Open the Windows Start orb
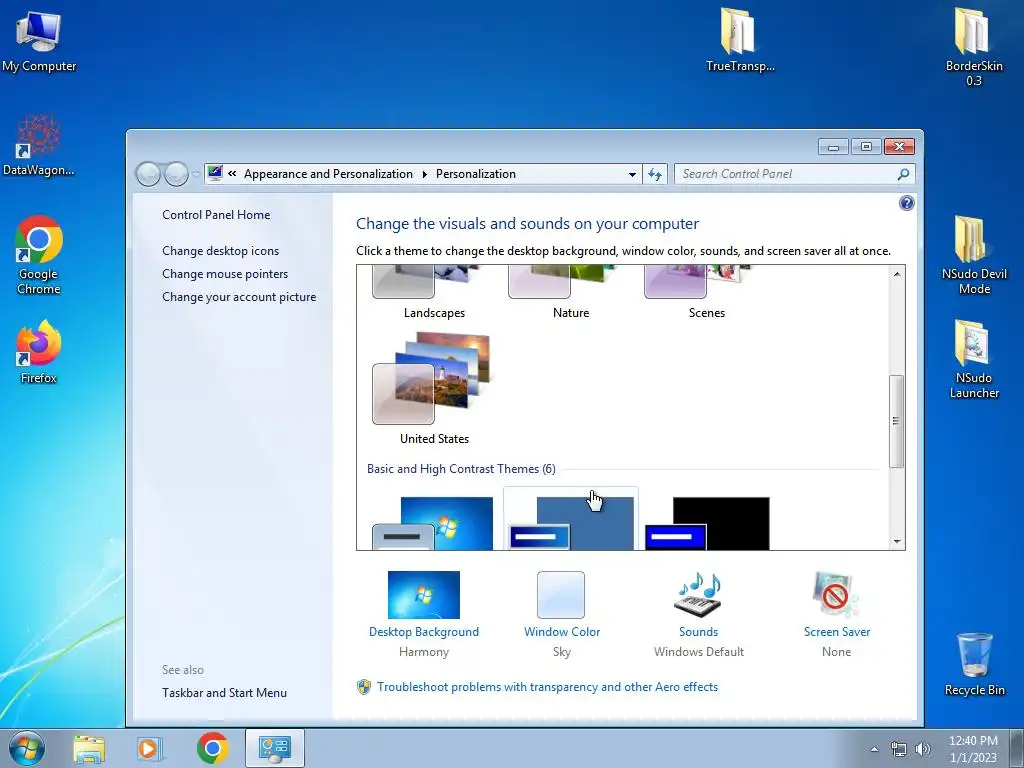 coord(27,748)
